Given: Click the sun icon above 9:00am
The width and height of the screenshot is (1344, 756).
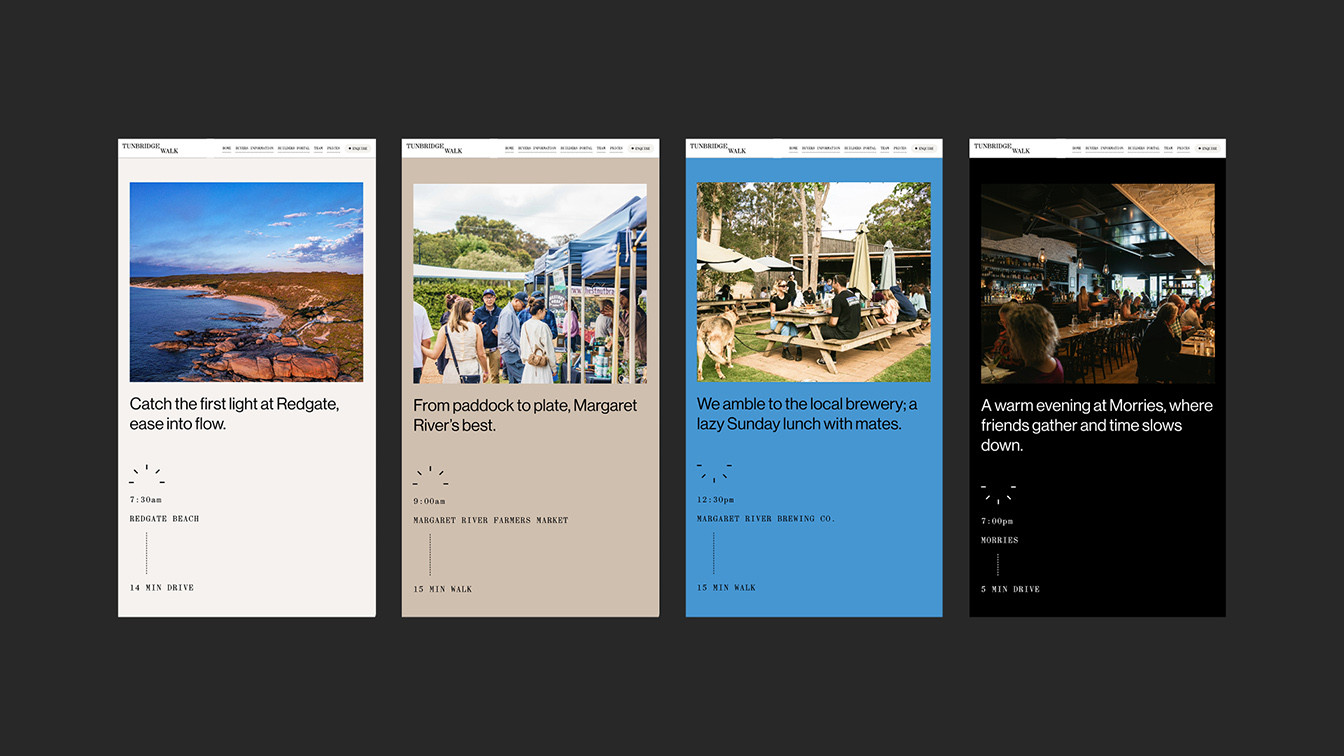Looking at the screenshot, I should 430,475.
